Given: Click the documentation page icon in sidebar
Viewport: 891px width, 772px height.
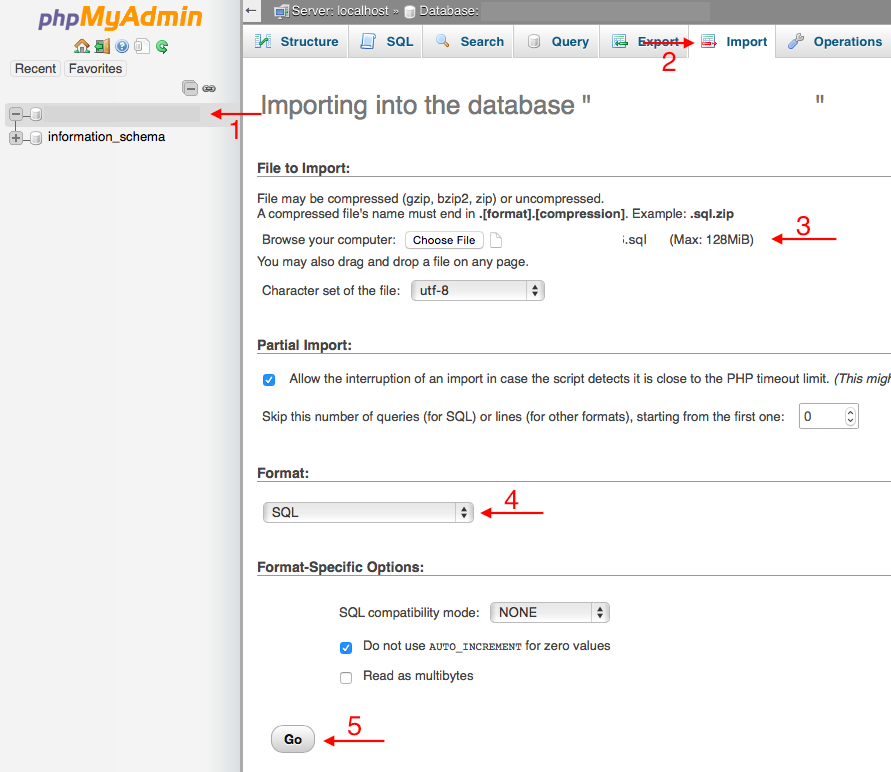Looking at the screenshot, I should click(x=141, y=46).
